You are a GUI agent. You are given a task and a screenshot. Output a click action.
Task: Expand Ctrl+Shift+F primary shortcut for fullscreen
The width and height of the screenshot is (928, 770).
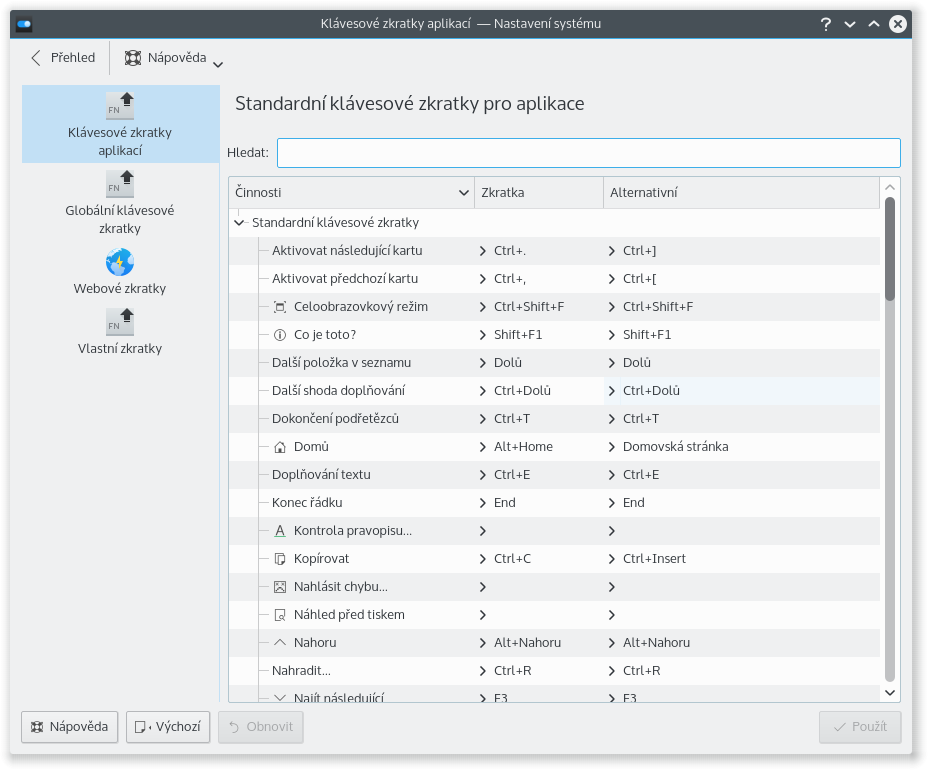pyautogui.click(x=483, y=307)
